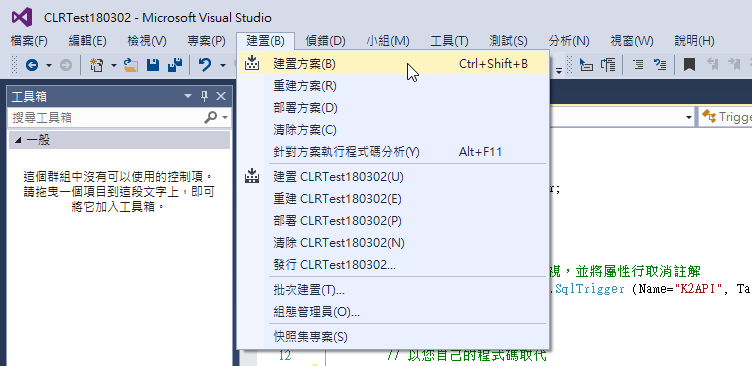Toggle the toolbox auto-hide pin

(x=204, y=96)
